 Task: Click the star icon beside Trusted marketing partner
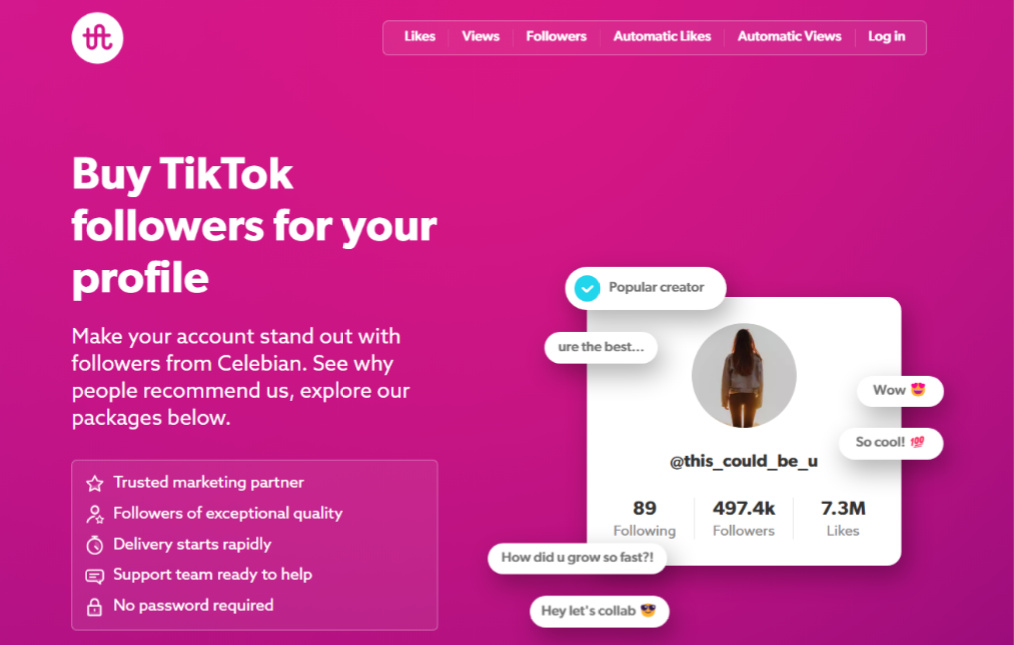(x=95, y=483)
